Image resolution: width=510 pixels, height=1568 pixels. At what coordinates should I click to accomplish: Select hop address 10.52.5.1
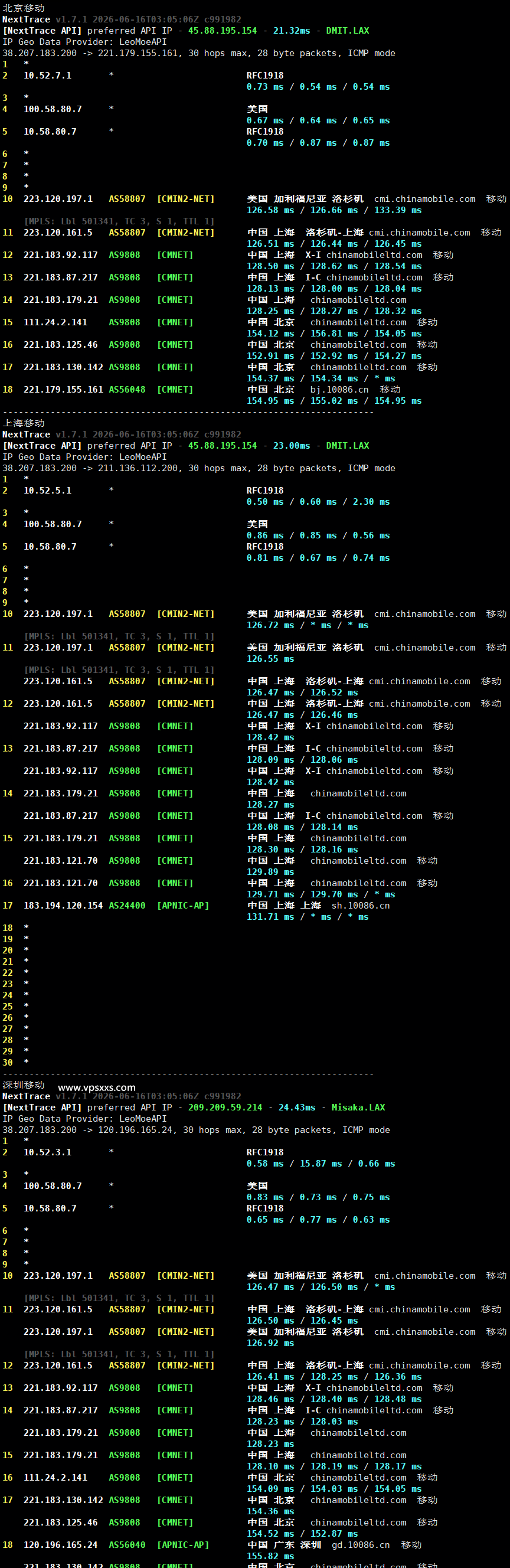pyautogui.click(x=47, y=491)
